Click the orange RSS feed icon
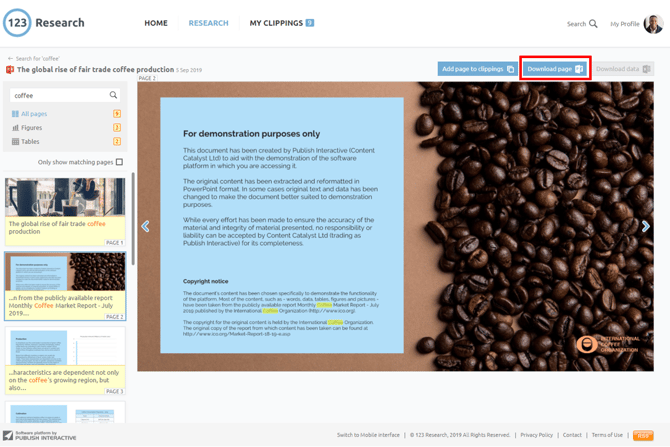The height and width of the screenshot is (447, 670). (x=643, y=435)
